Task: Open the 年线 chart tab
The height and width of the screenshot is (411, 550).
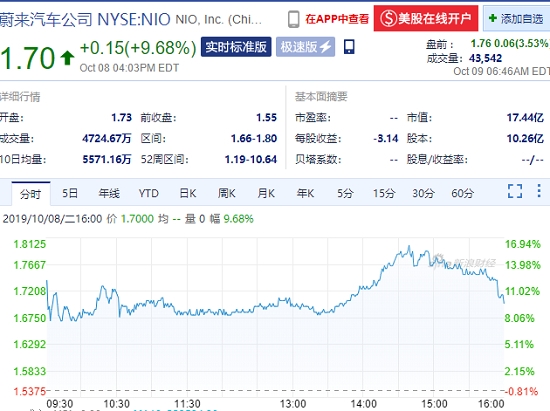Action: click(109, 193)
